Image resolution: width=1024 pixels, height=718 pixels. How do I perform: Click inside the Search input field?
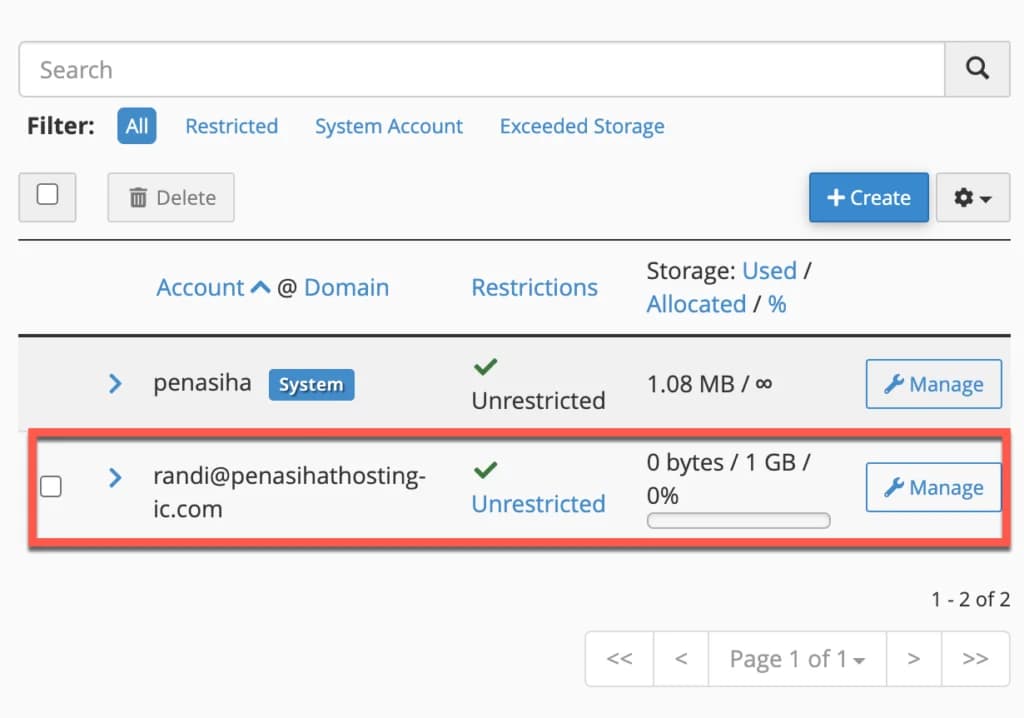[x=400, y=68]
